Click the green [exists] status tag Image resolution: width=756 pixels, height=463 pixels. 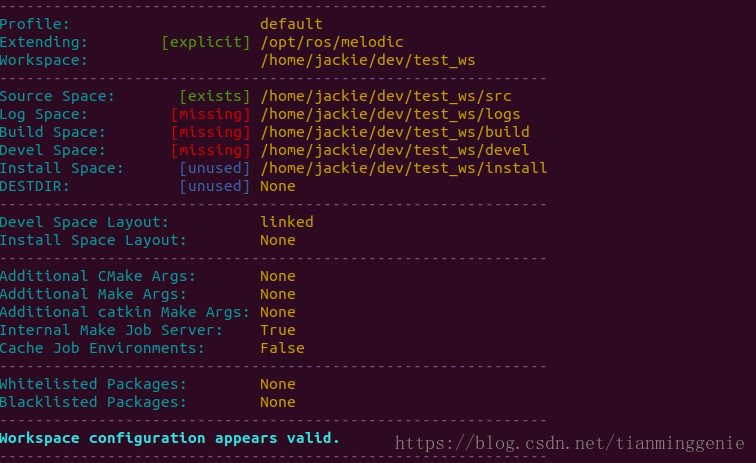[x=215, y=96]
